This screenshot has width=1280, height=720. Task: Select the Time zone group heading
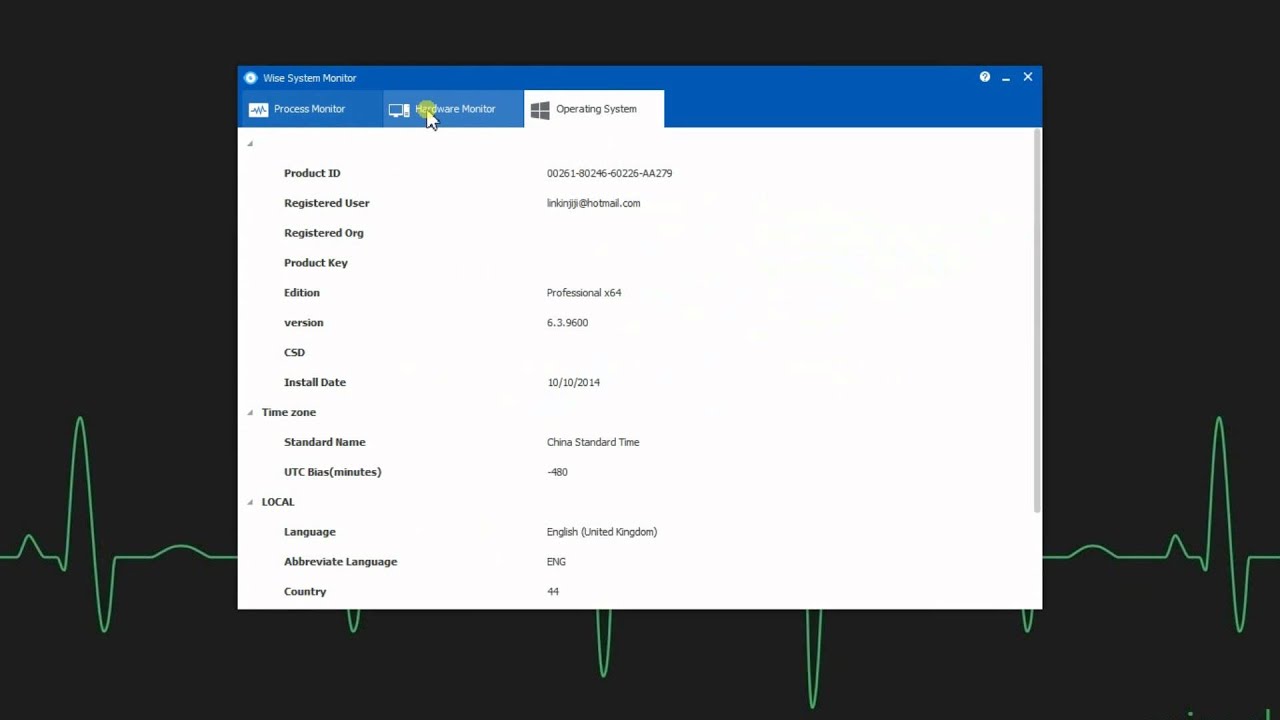click(x=289, y=412)
